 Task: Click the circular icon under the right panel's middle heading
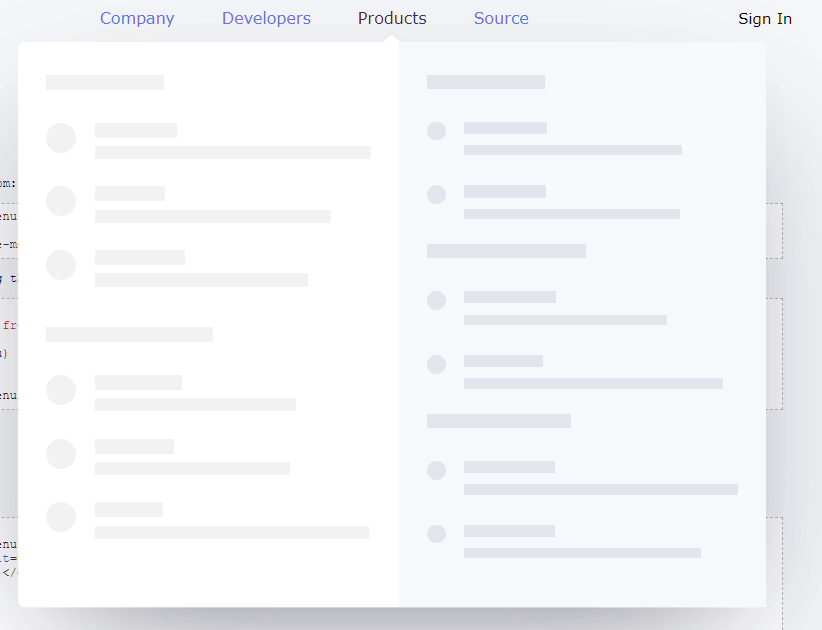click(x=437, y=300)
